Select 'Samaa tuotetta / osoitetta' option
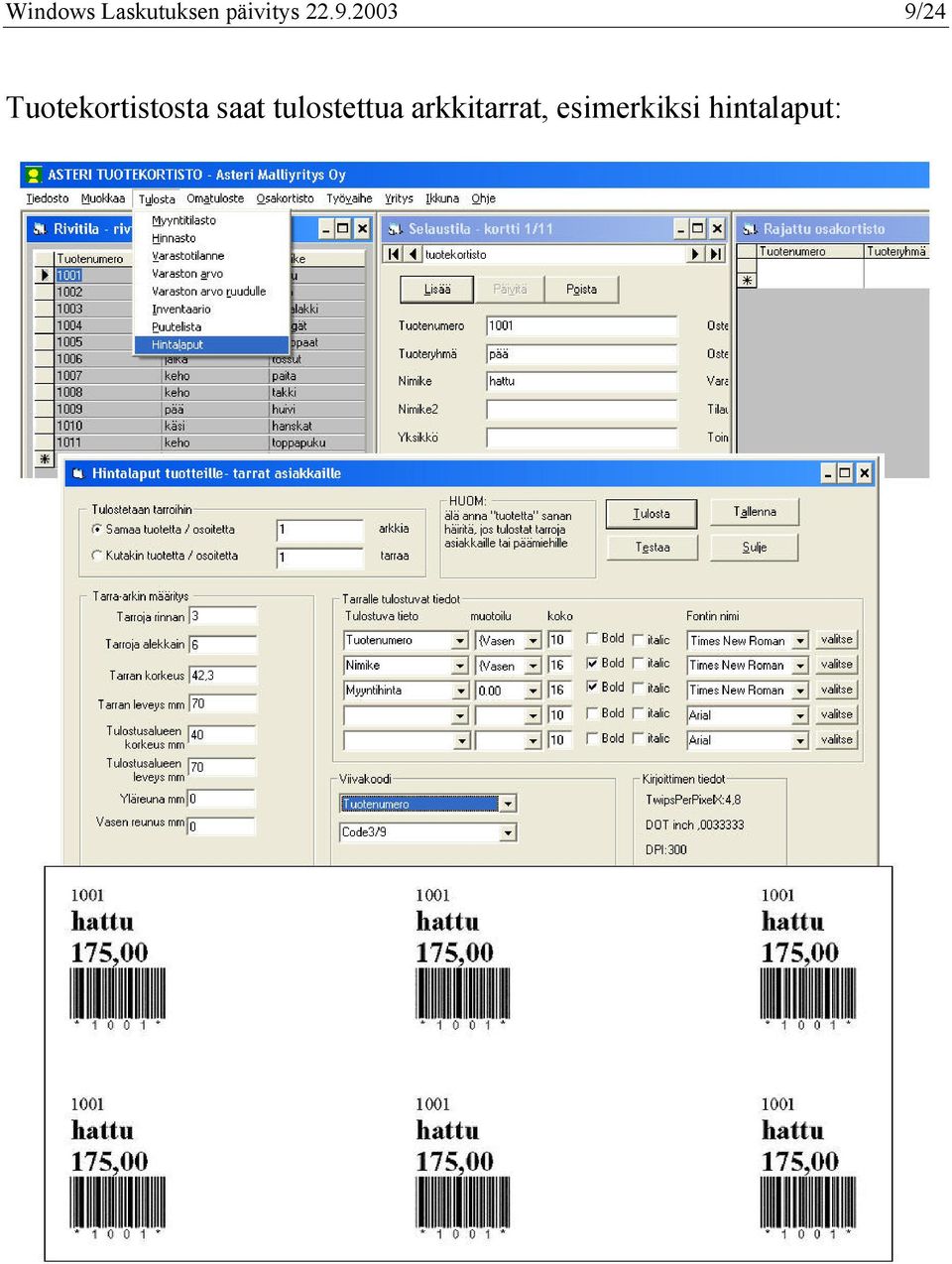Viewport: 952px width, 1264px height. [x=97, y=529]
